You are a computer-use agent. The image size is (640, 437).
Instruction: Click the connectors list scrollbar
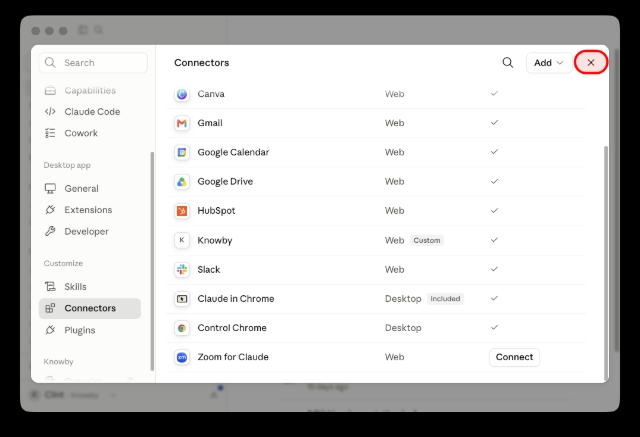tap(606, 263)
